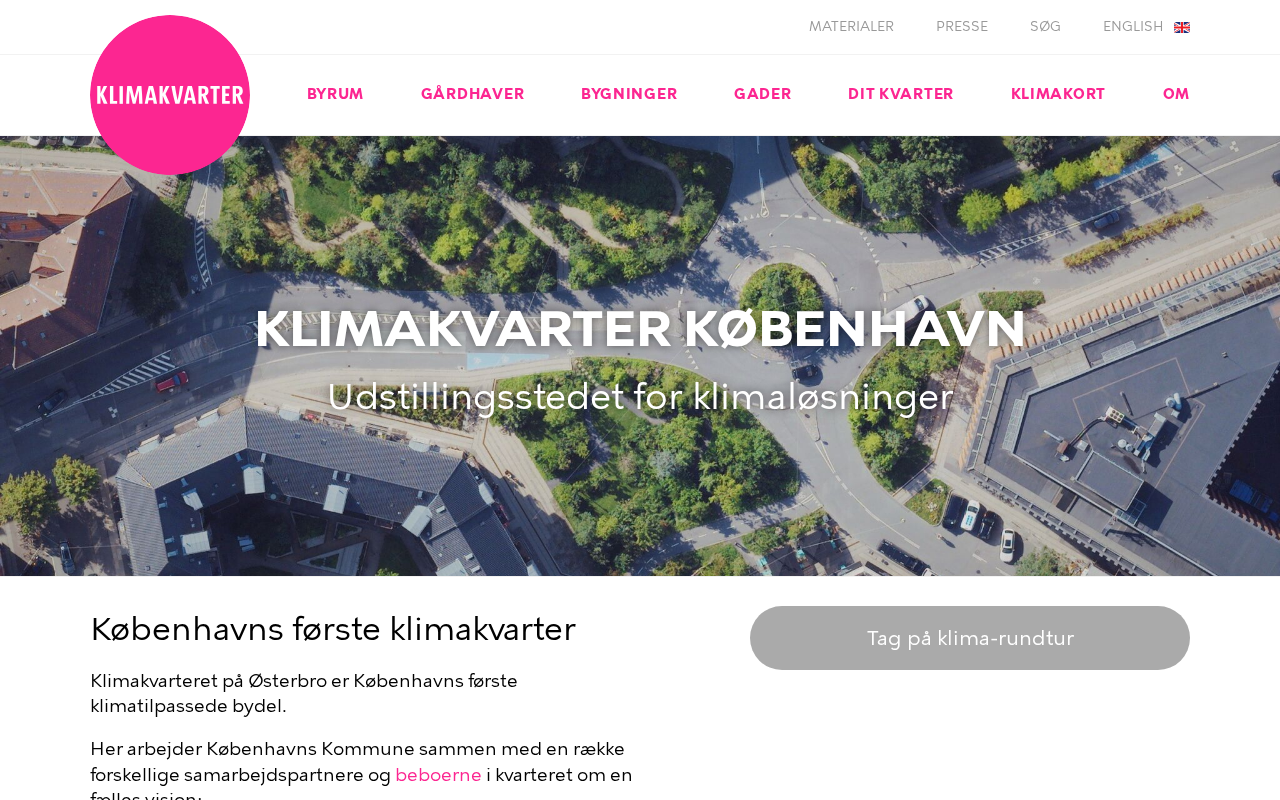Click the Københavns første klimakvarter heading
This screenshot has width=1280, height=800.
click(x=333, y=630)
